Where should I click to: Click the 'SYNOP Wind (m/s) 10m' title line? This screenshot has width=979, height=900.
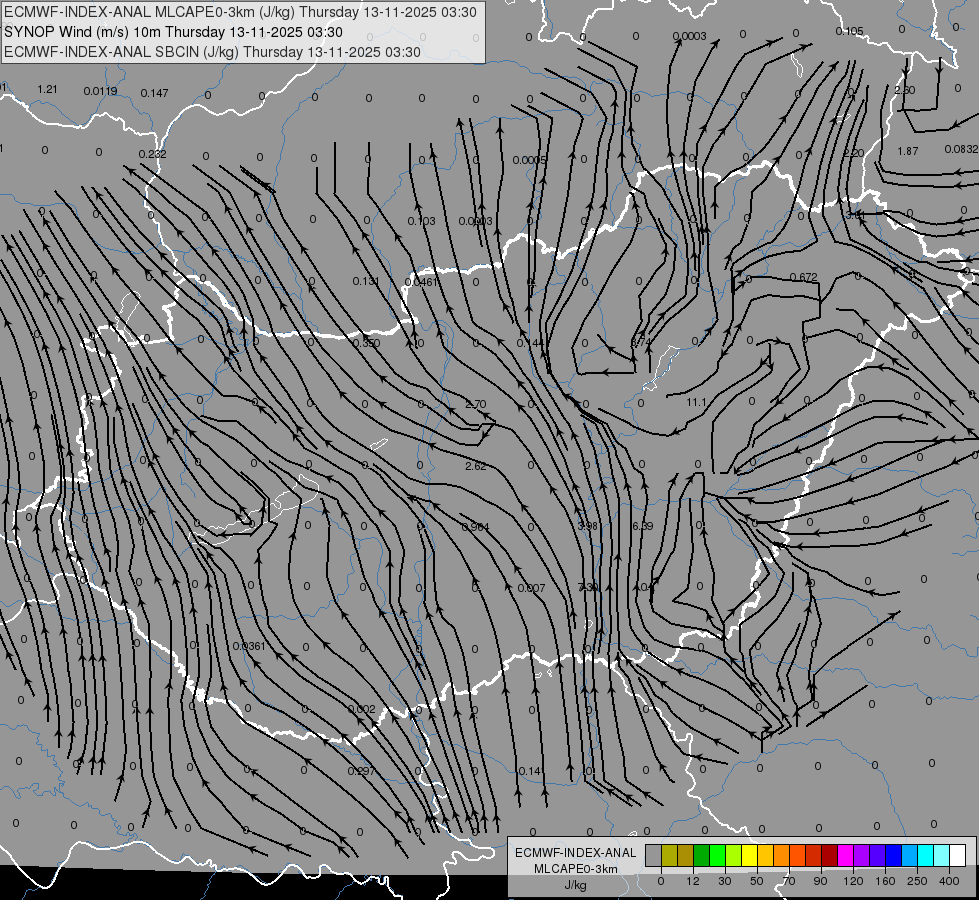[174, 32]
